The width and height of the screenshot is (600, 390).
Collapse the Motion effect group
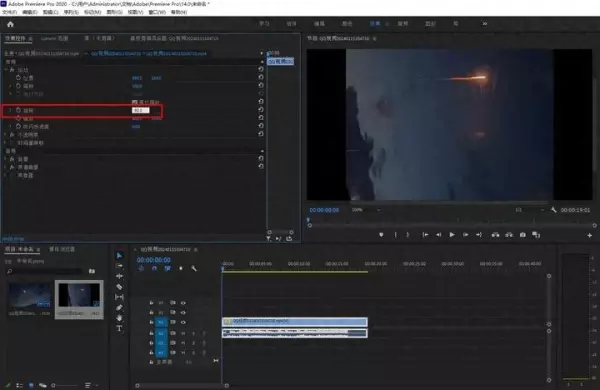[x=6, y=69]
